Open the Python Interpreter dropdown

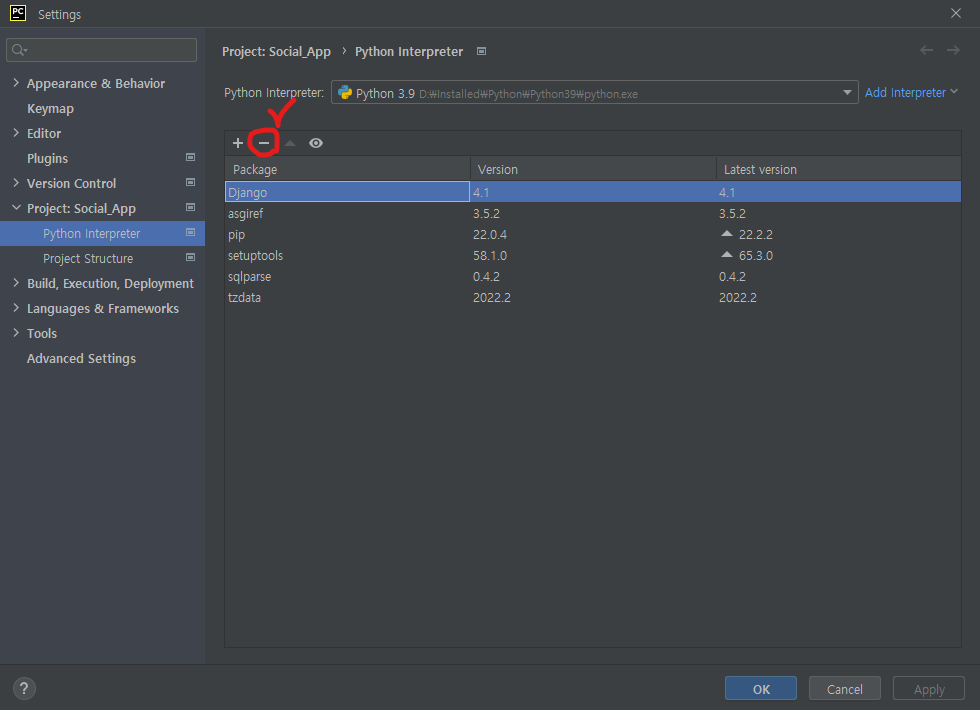pos(847,92)
